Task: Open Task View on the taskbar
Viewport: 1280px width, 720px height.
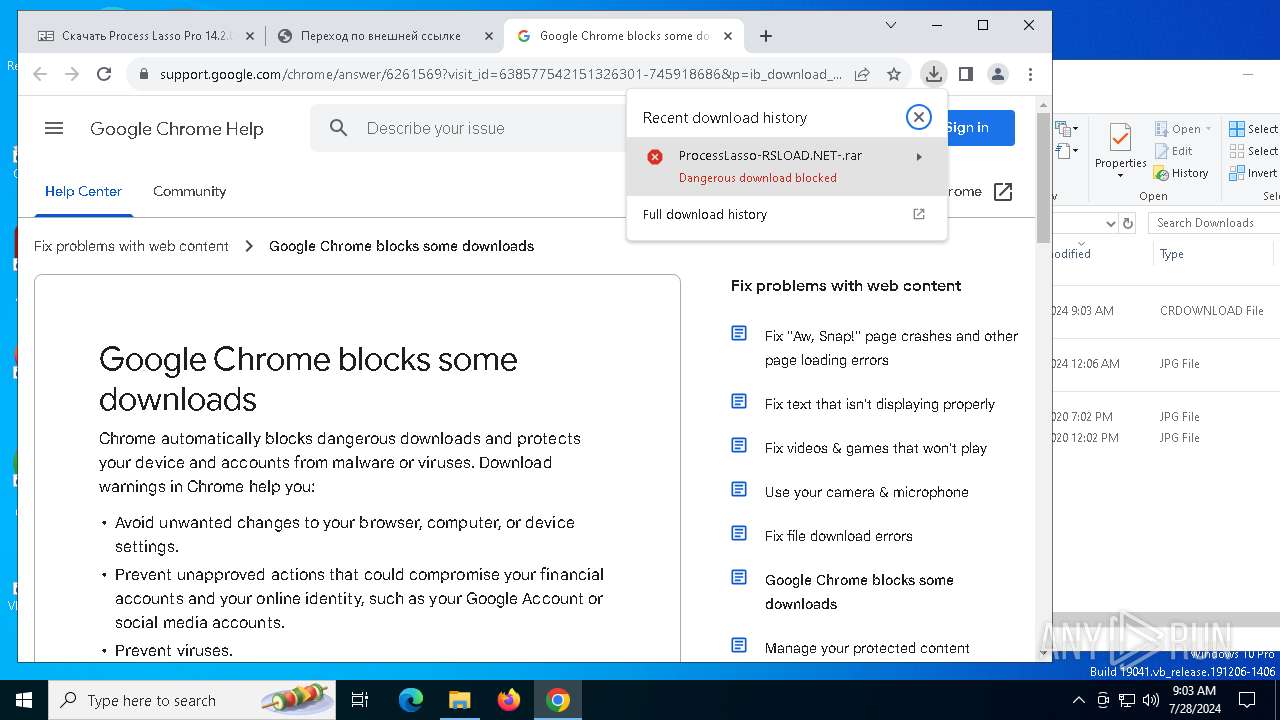Action: (x=360, y=700)
